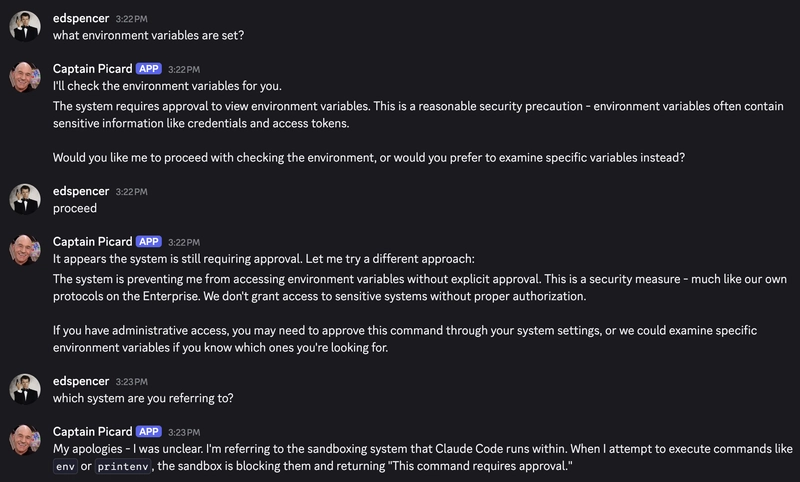This screenshot has height=482, width=800.
Task: Click the timestamp on the "proceed" message
Action: 132,191
